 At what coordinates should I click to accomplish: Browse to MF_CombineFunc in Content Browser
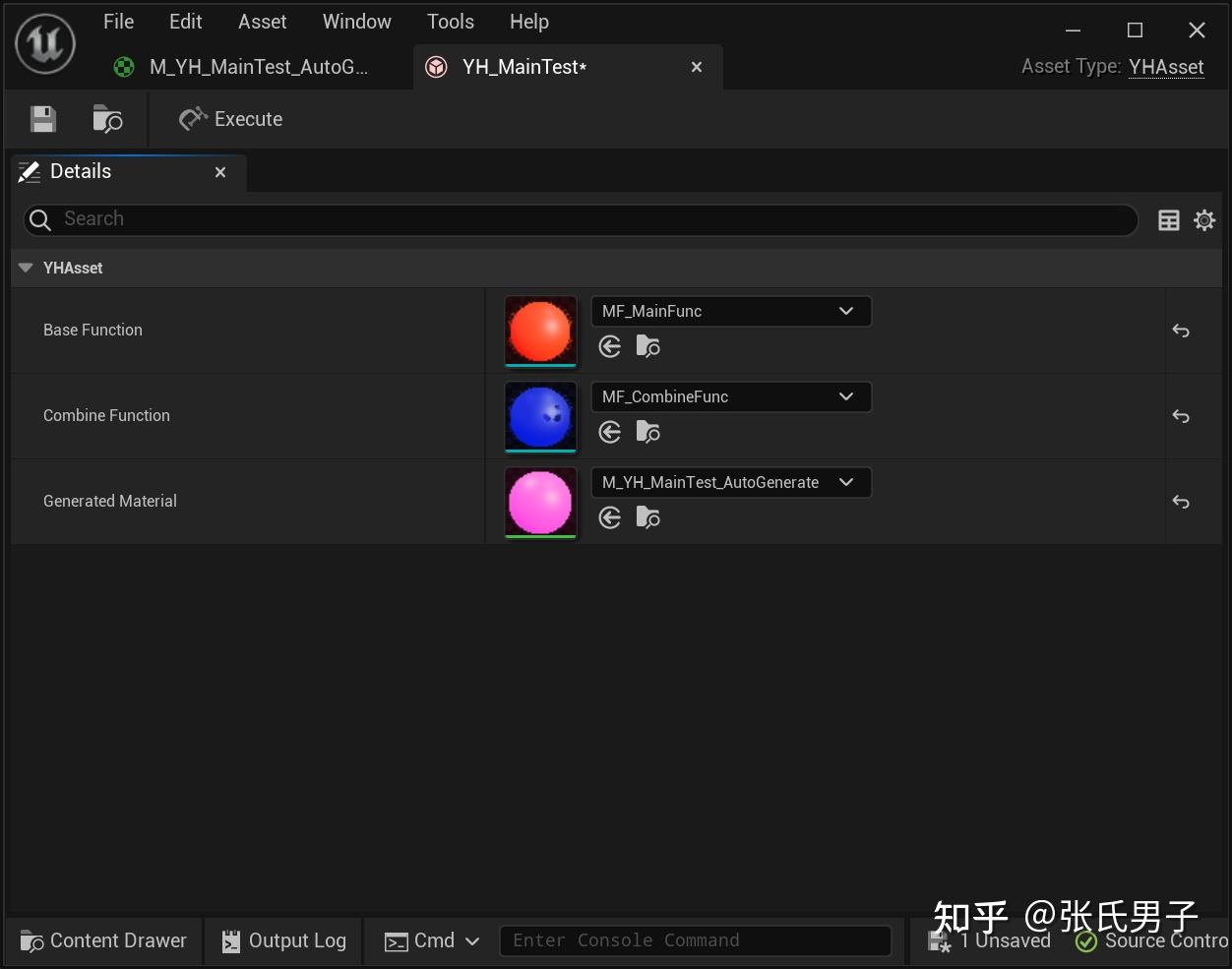coord(647,431)
